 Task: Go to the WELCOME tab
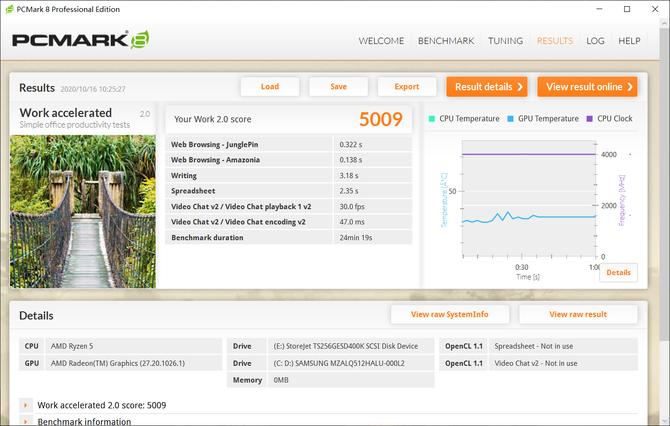point(381,41)
